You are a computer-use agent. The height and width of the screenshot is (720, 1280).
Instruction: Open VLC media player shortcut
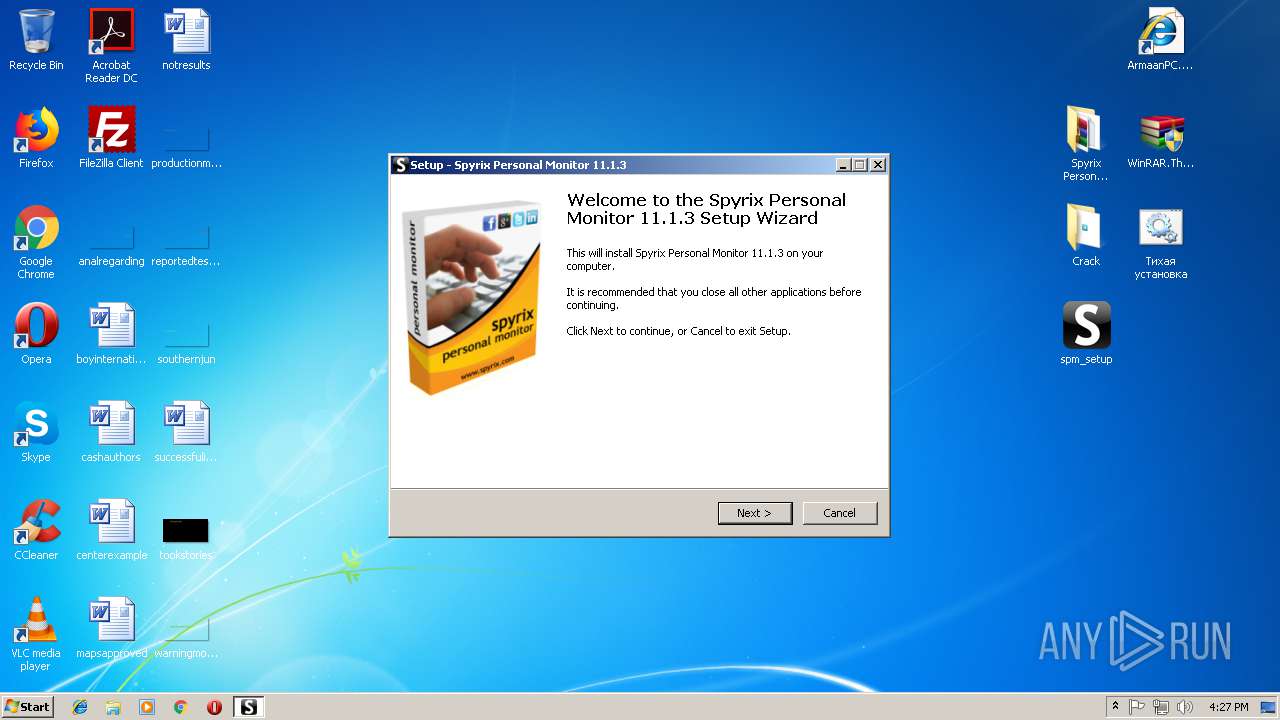pos(36,634)
